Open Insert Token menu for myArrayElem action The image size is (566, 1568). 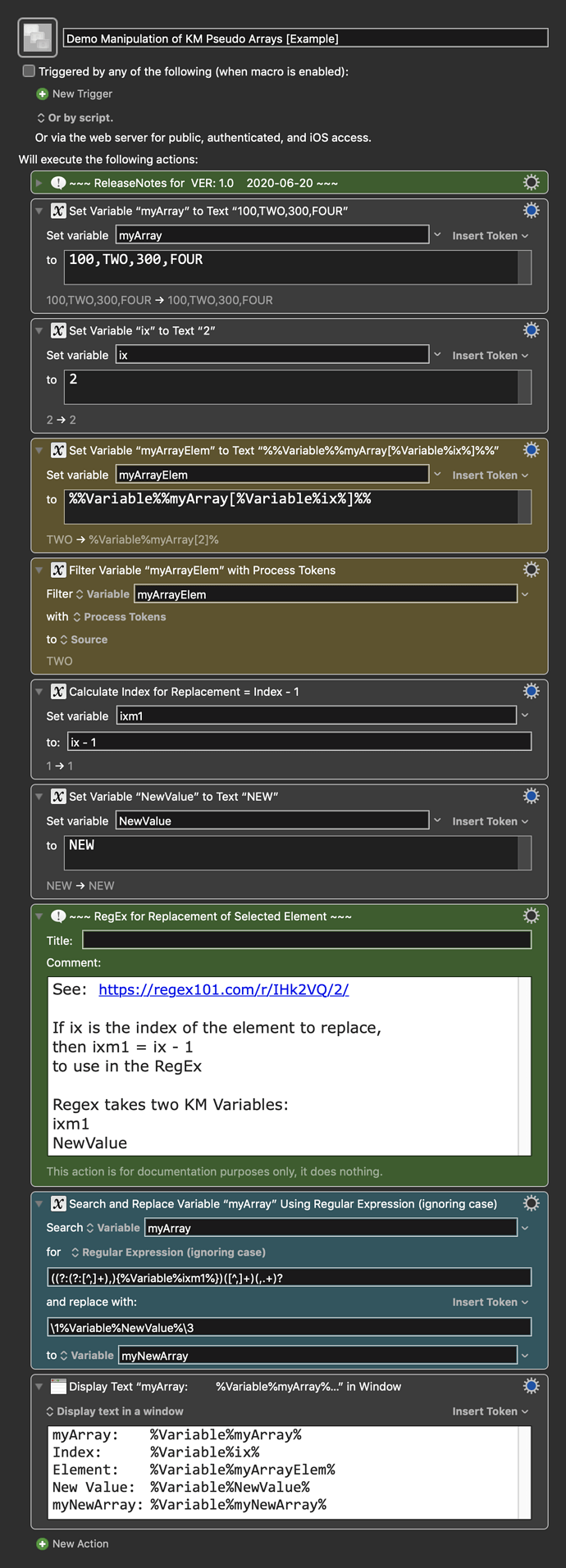click(x=490, y=475)
